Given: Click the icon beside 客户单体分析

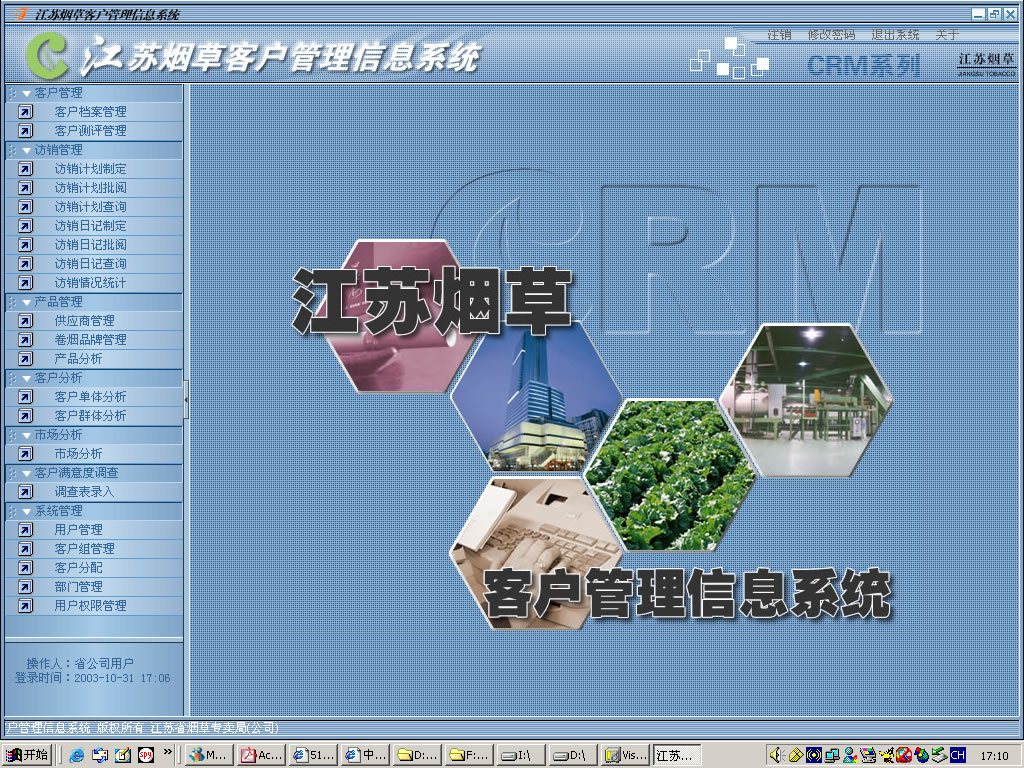Looking at the screenshot, I should click(x=25, y=396).
